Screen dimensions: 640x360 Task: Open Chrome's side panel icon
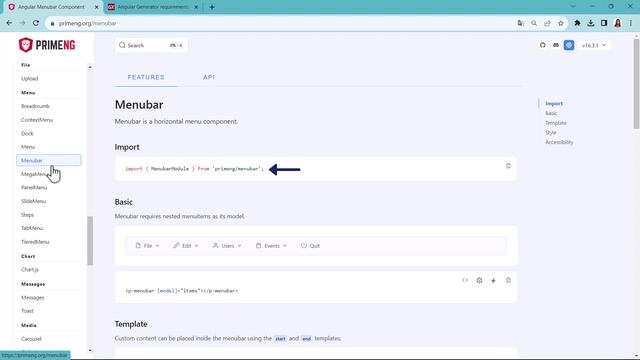(x=604, y=23)
